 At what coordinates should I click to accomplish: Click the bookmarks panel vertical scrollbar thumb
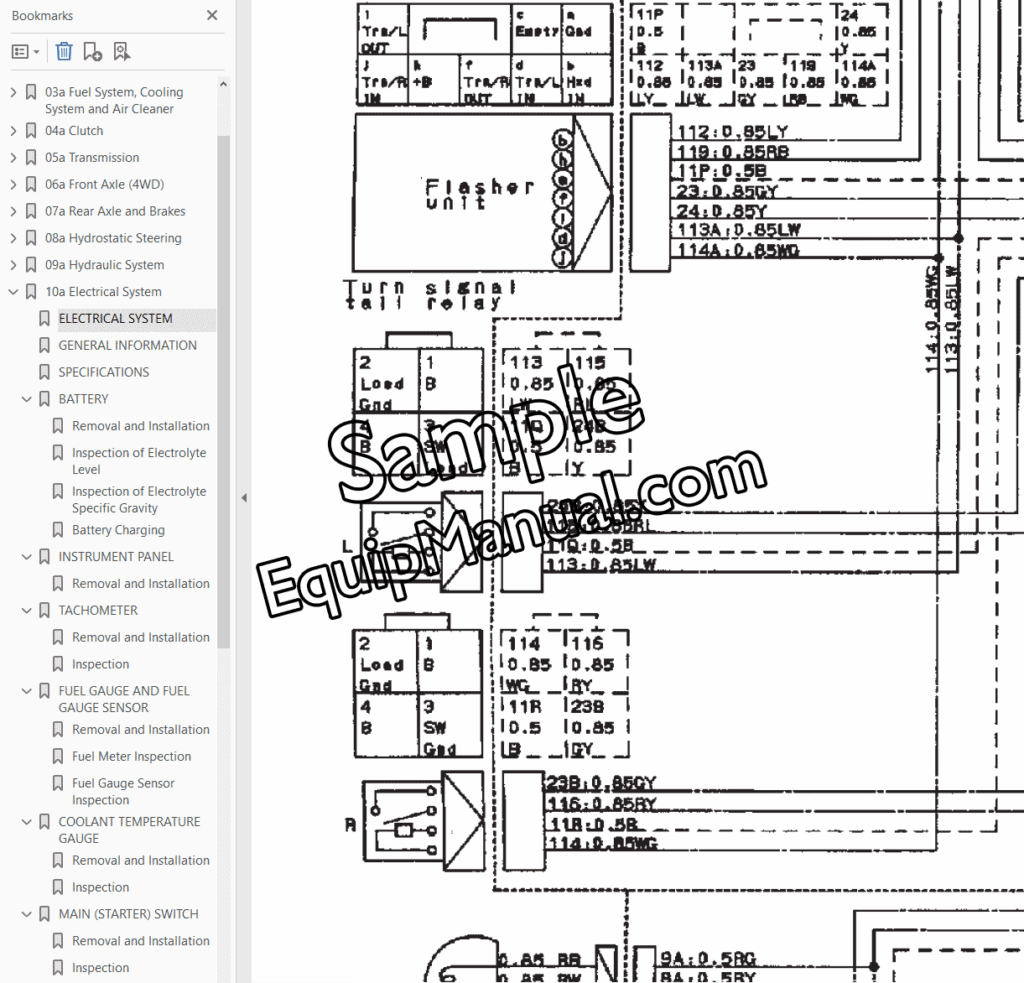click(x=223, y=391)
